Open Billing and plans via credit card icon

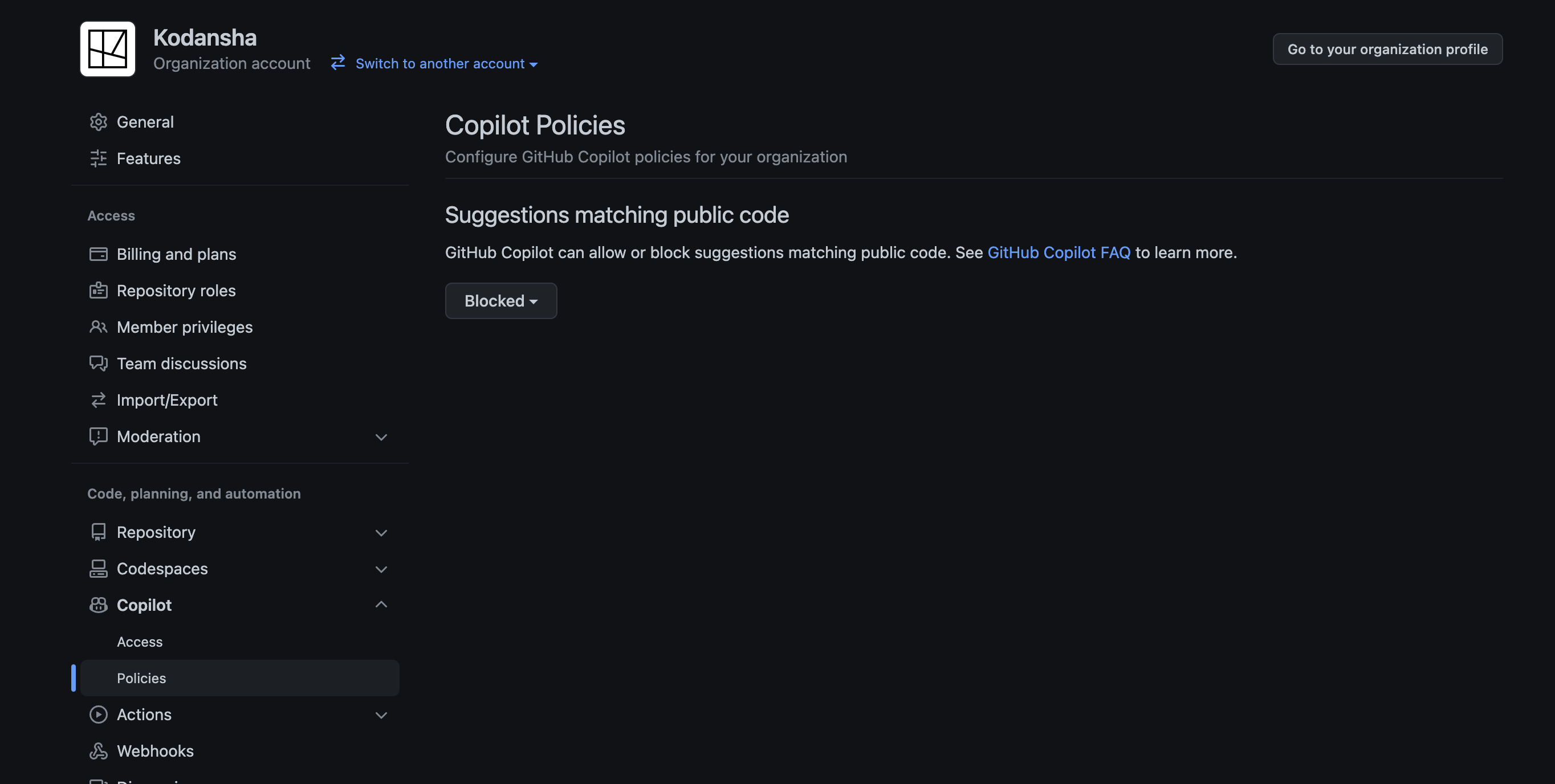[99, 254]
